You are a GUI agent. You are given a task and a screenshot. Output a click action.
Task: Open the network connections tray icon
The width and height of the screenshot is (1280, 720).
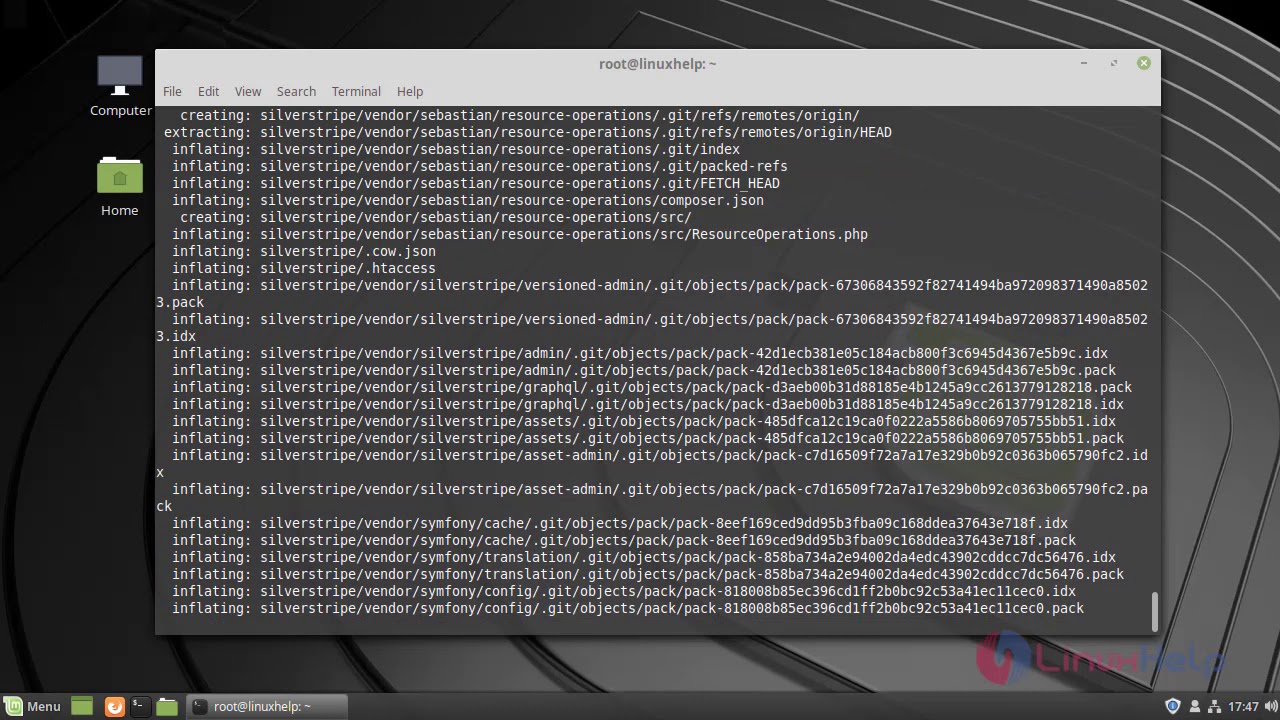[x=1213, y=706]
